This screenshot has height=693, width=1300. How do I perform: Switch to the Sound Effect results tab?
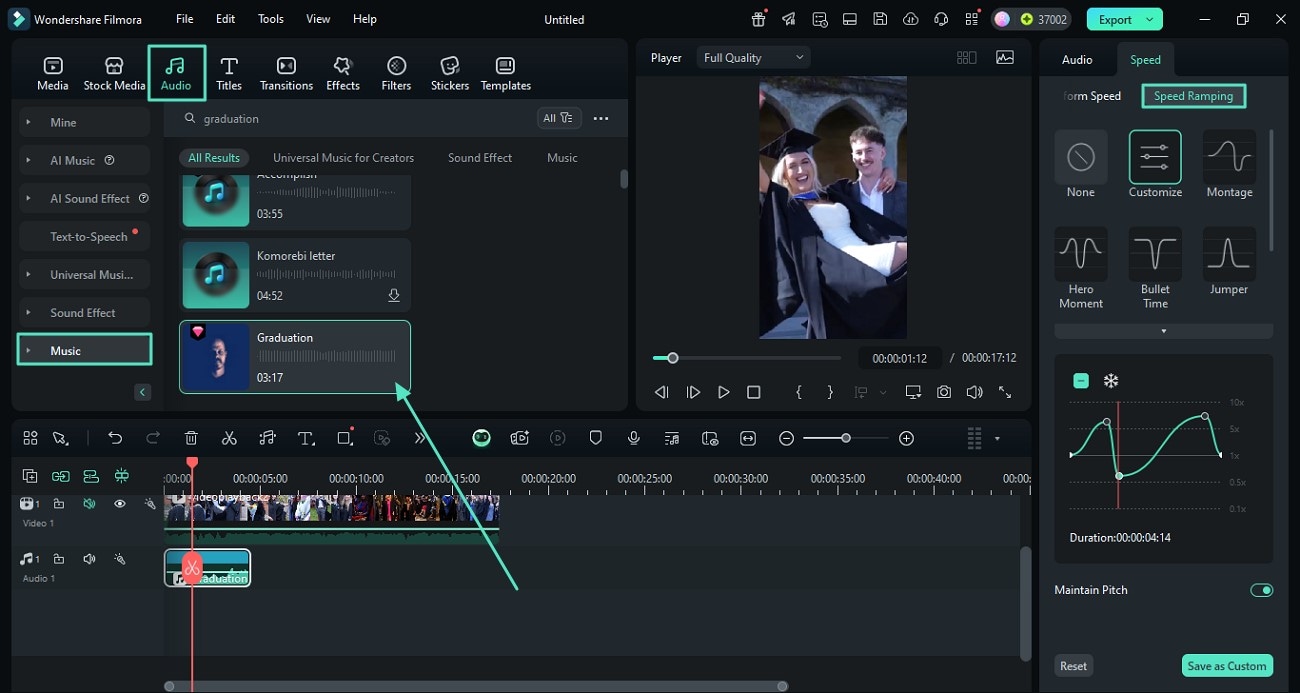[479, 158]
